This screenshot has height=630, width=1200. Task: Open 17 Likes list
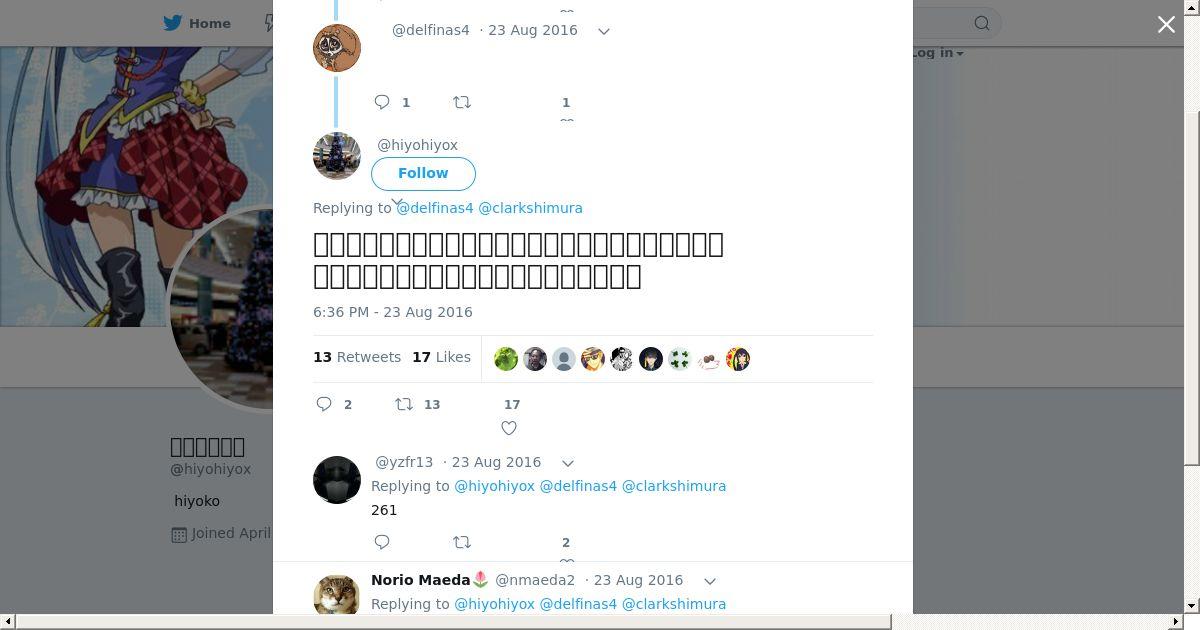pos(441,357)
